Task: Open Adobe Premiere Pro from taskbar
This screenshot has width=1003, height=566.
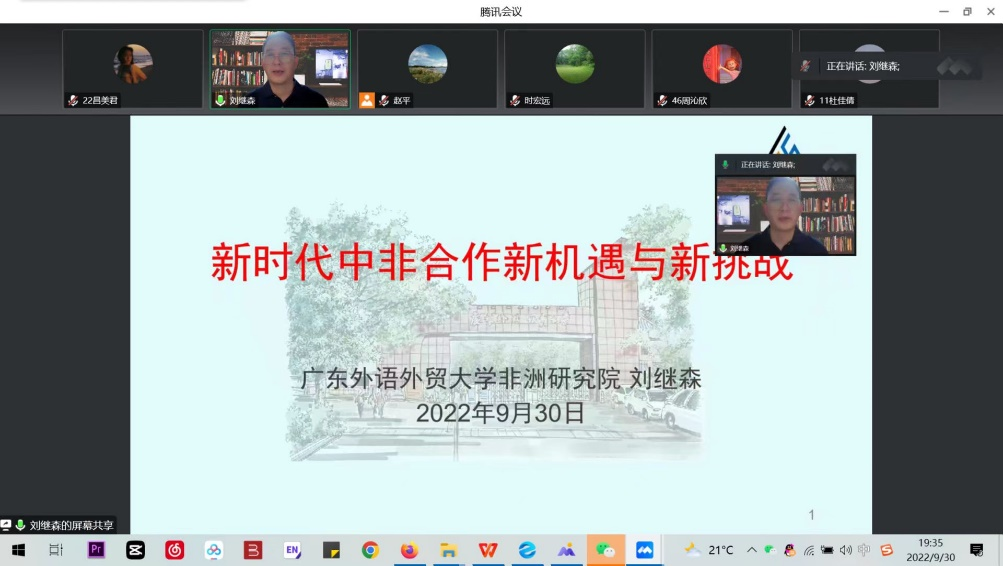Action: pyautogui.click(x=97, y=549)
